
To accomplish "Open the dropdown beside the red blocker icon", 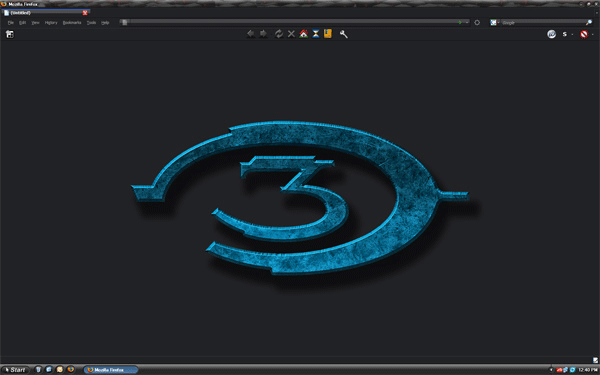I will (593, 34).
